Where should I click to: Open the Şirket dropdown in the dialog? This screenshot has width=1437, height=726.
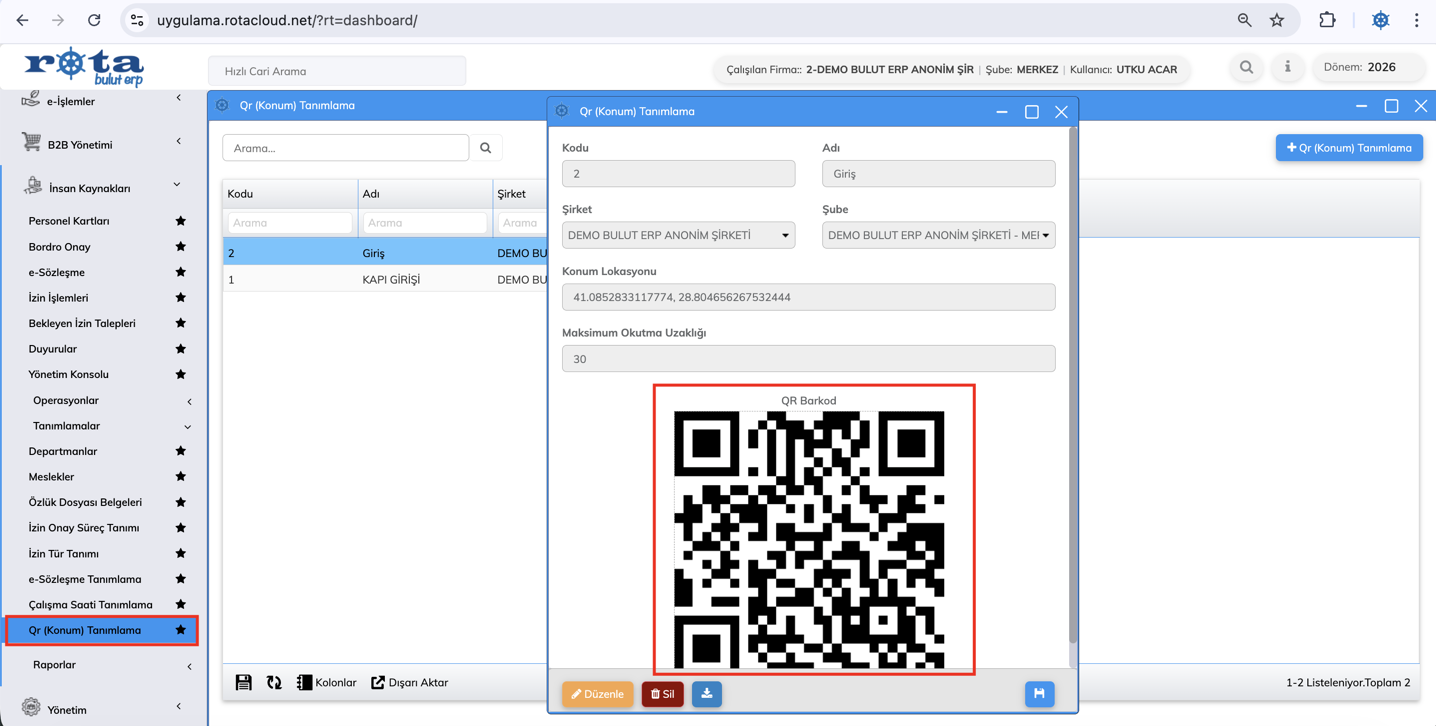(678, 236)
